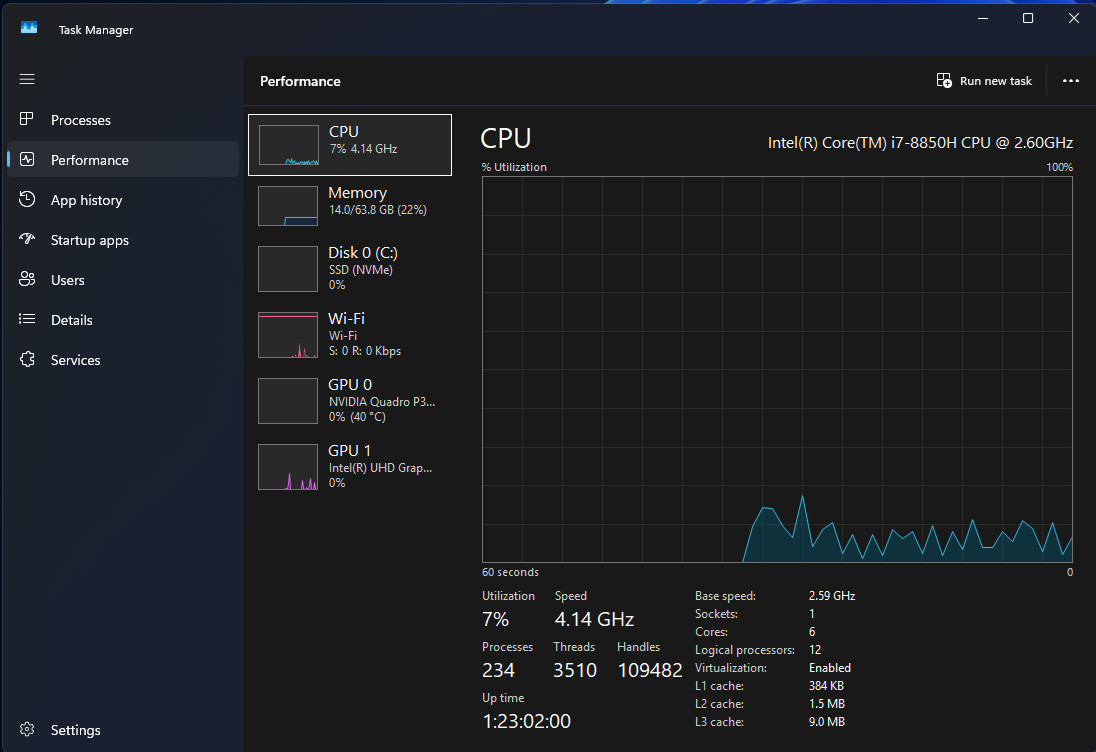Select the Performance page label
Image resolution: width=1096 pixels, height=752 pixels.
click(89, 160)
